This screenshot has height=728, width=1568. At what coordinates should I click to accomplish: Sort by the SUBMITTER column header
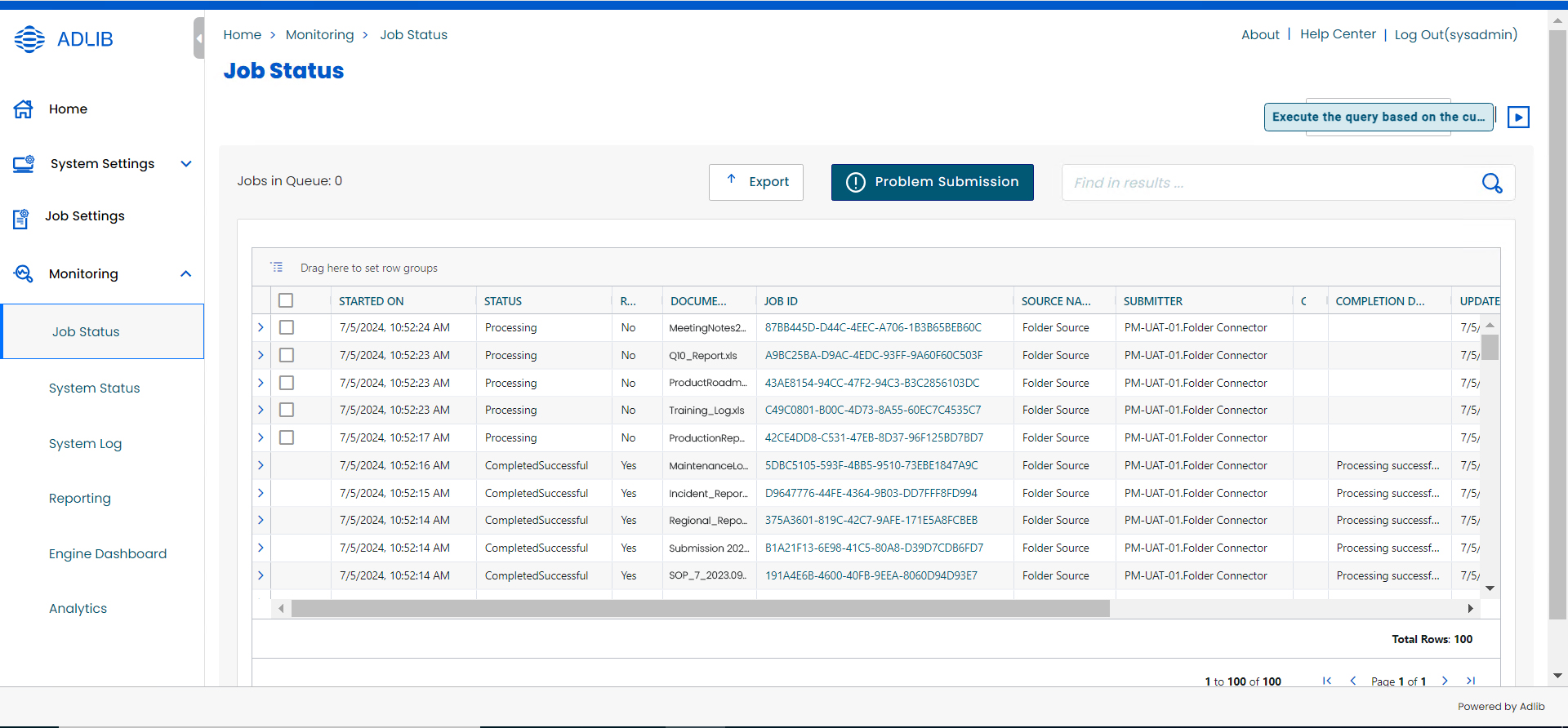coord(1153,301)
